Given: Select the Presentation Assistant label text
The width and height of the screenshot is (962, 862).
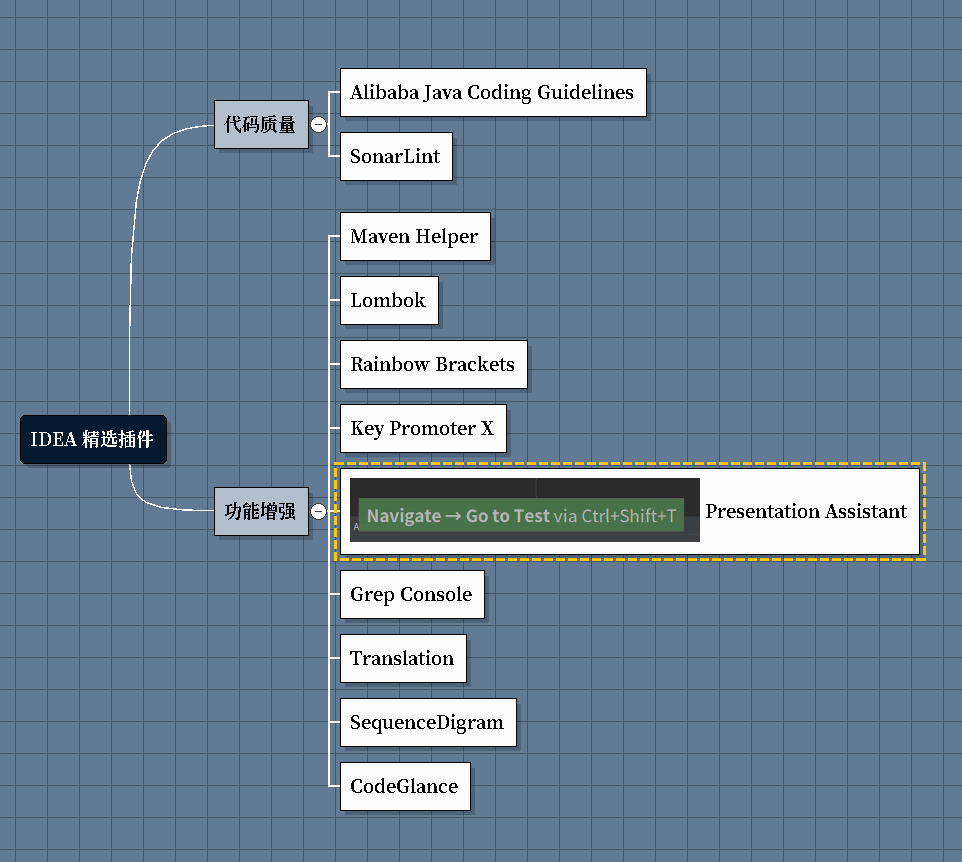Looking at the screenshot, I should click(x=806, y=511).
